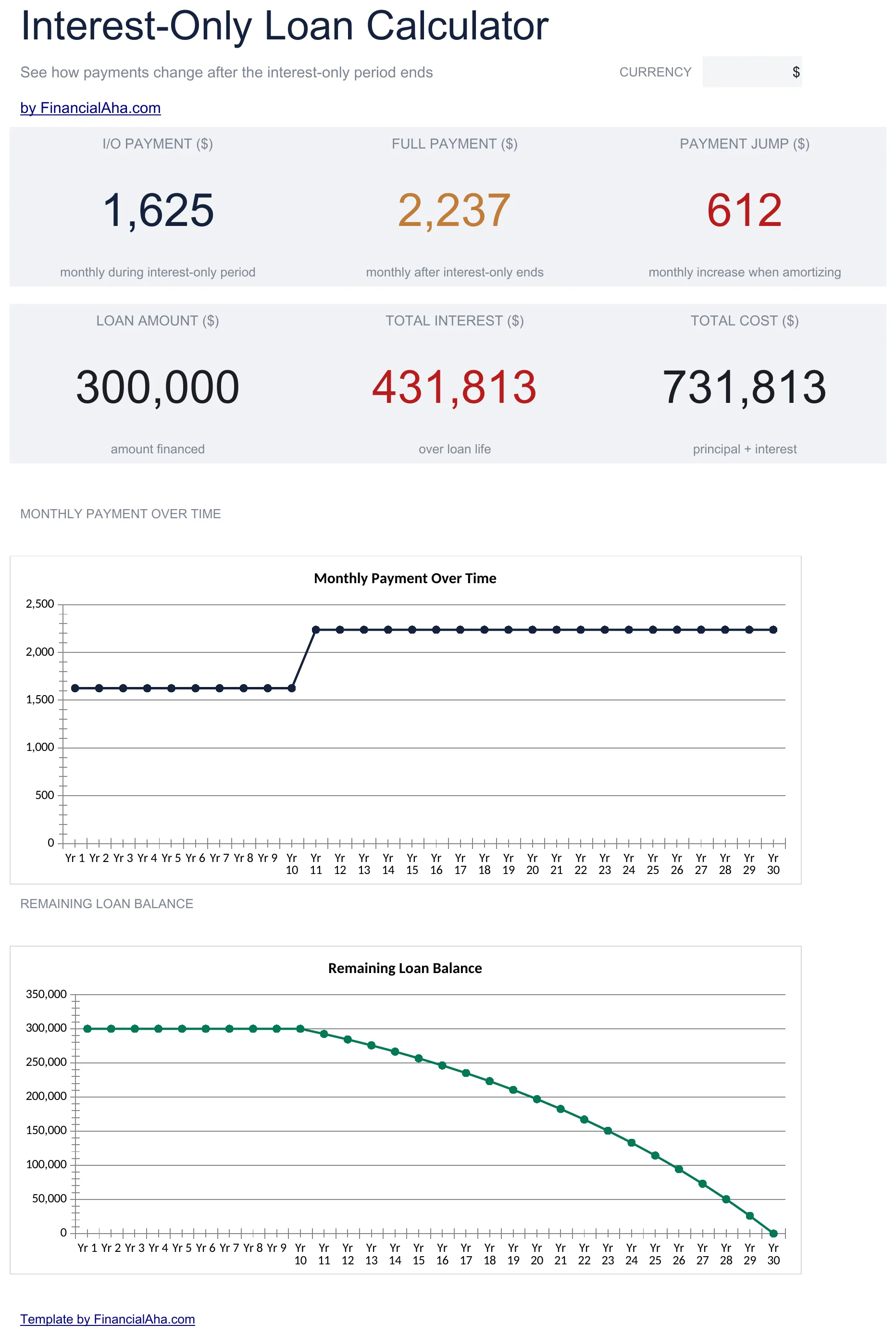Image resolution: width=896 pixels, height=1336 pixels.
Task: Click the Yr 30 data point on balance chart
Action: (x=773, y=1233)
